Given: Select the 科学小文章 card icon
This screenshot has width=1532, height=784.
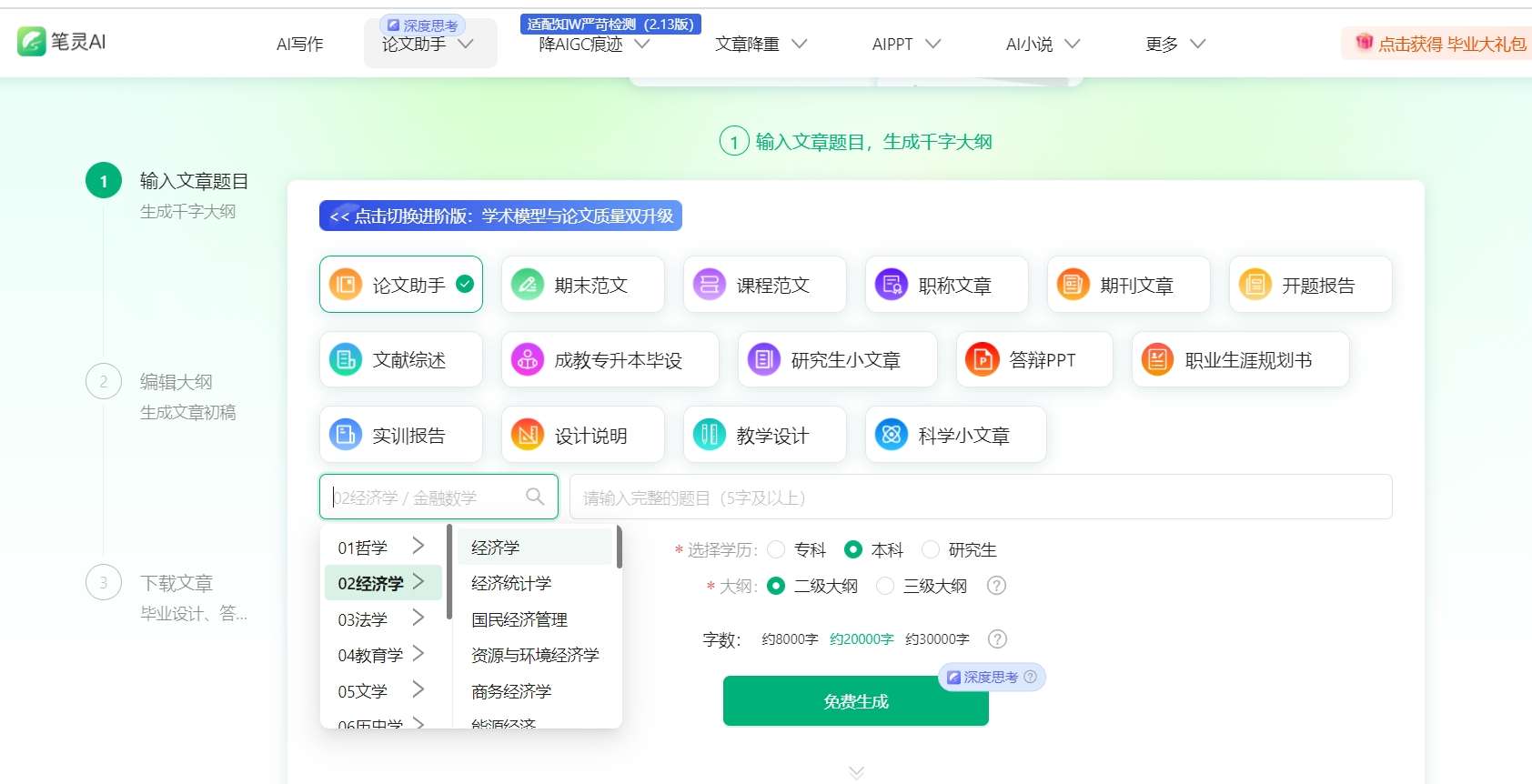Looking at the screenshot, I should click(892, 435).
